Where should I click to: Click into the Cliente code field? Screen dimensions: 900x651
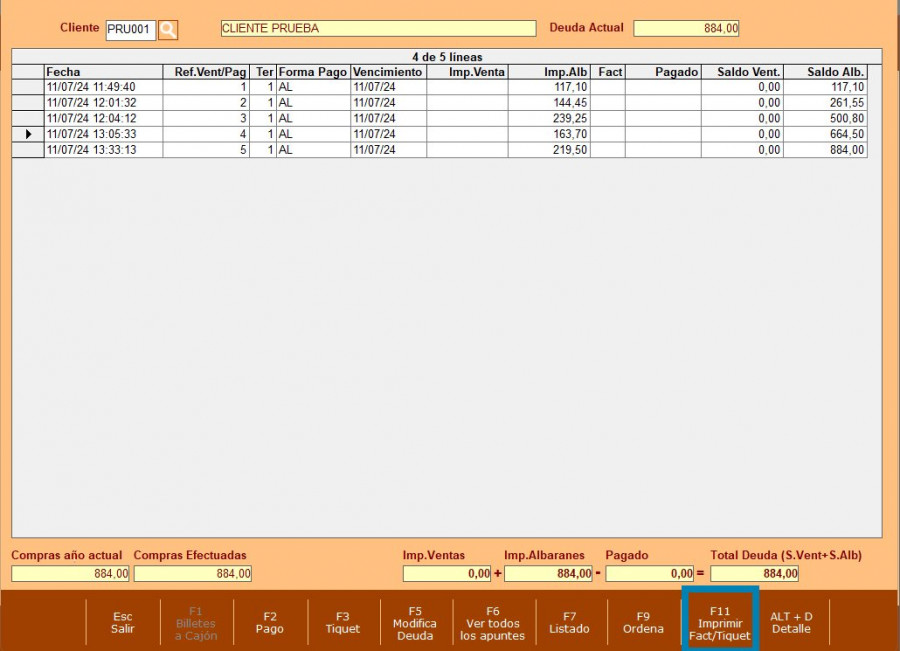[130, 29]
